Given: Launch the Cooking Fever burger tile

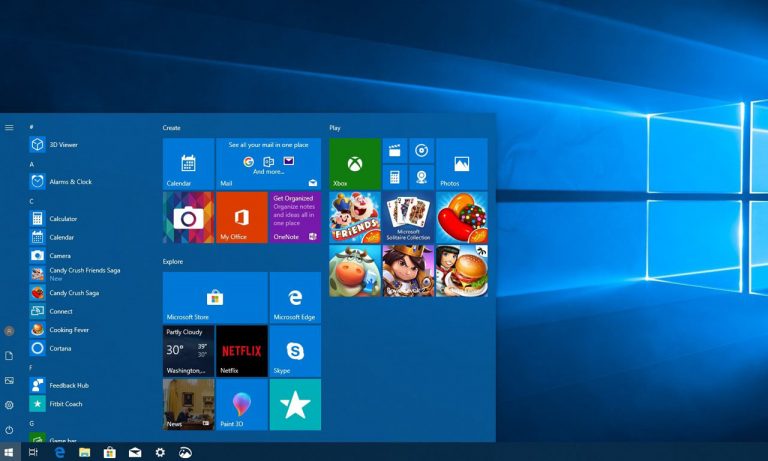Looking at the screenshot, I should pyautogui.click(x=462, y=270).
